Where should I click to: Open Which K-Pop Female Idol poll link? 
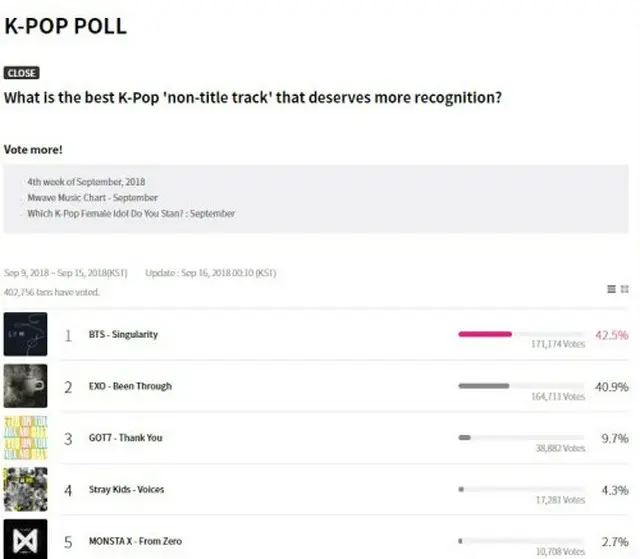coord(131,213)
